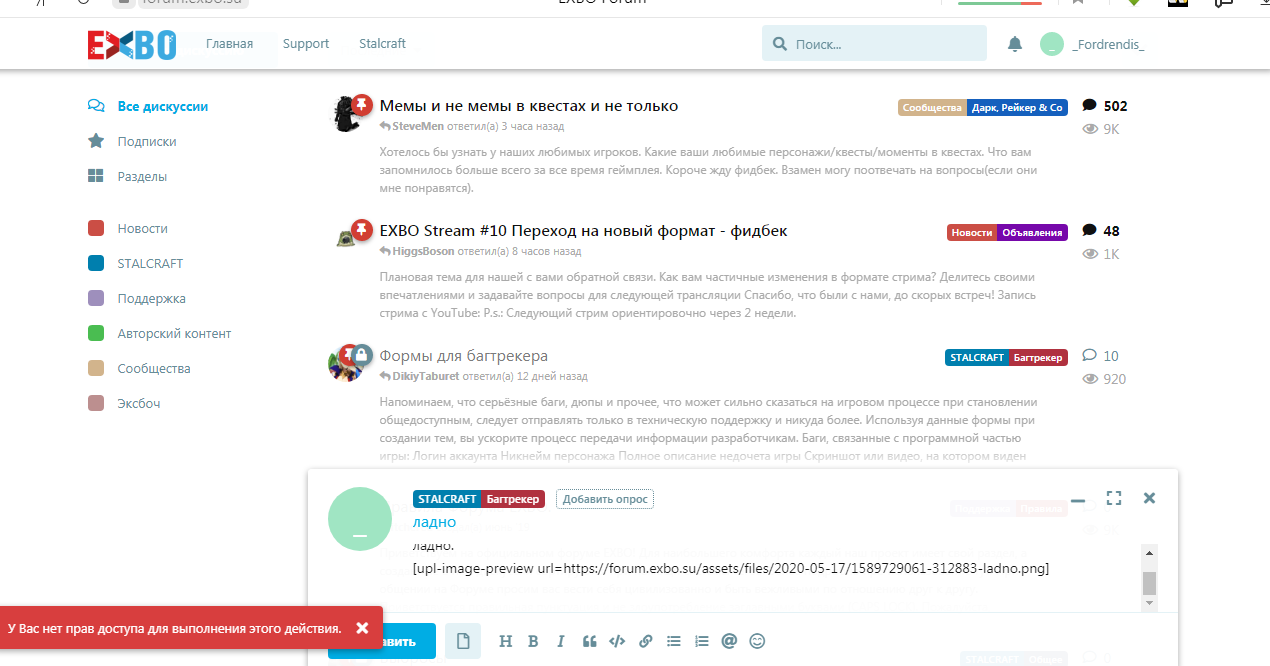Viewport: 1270px width, 666px height.
Task: Insert a hyperlink in the composer
Action: click(x=645, y=641)
